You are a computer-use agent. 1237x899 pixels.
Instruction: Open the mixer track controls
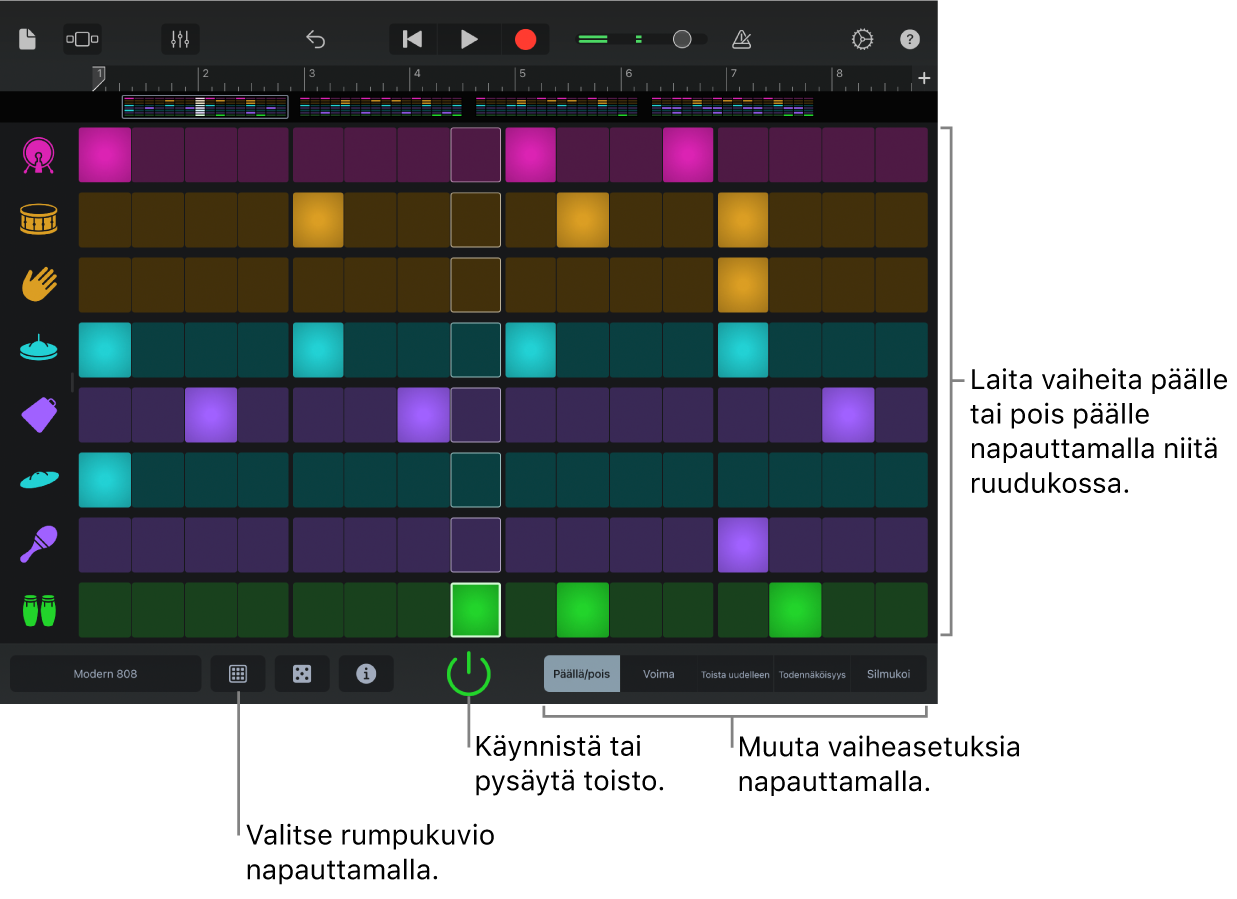tap(180, 39)
